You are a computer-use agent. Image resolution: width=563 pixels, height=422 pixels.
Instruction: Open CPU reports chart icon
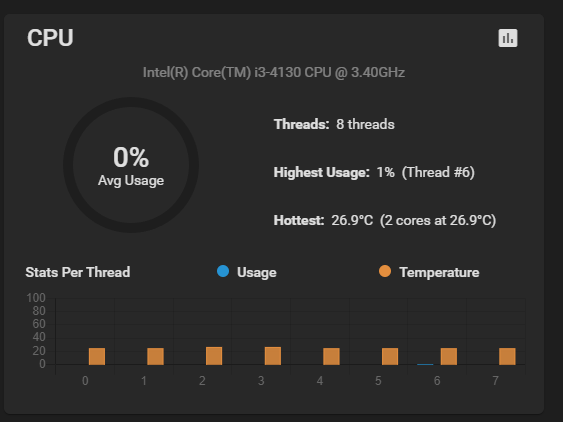pos(508,38)
